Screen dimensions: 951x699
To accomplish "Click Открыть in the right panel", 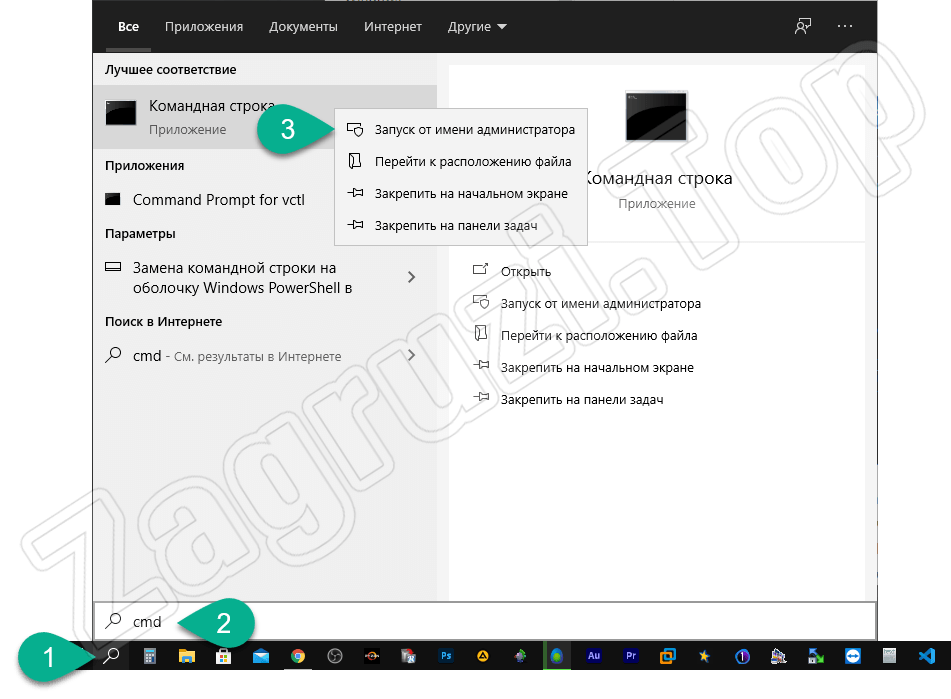I will [526, 271].
